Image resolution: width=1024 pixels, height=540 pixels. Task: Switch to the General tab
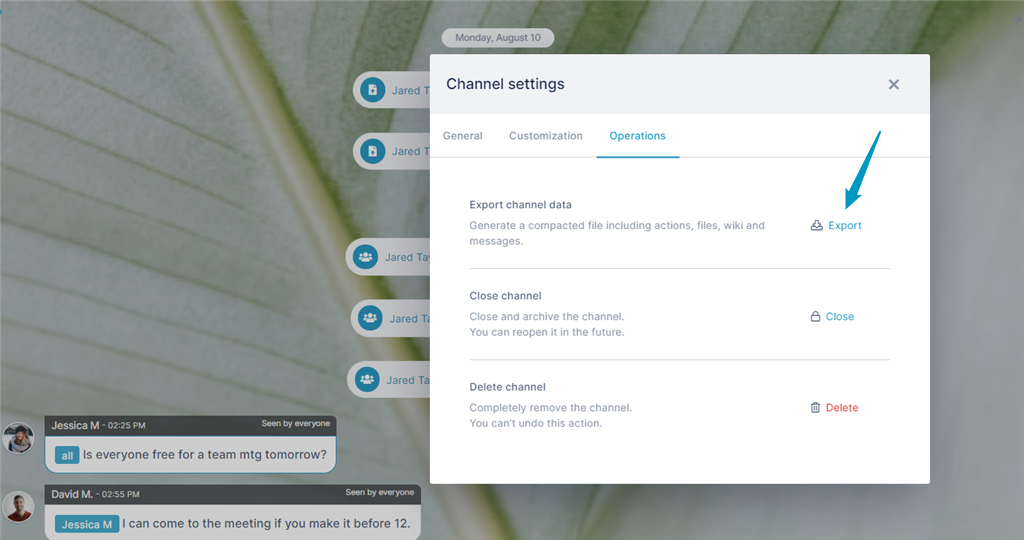(x=462, y=136)
